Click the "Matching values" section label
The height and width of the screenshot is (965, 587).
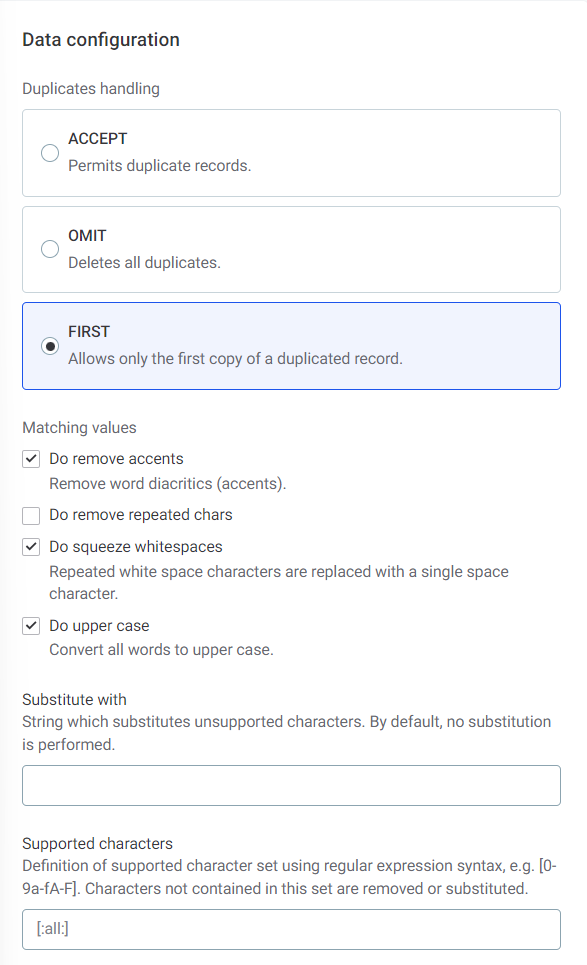pos(79,427)
